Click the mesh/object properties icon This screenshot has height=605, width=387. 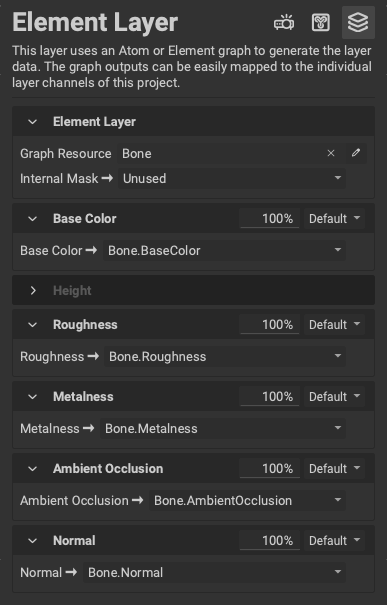[x=321, y=23]
